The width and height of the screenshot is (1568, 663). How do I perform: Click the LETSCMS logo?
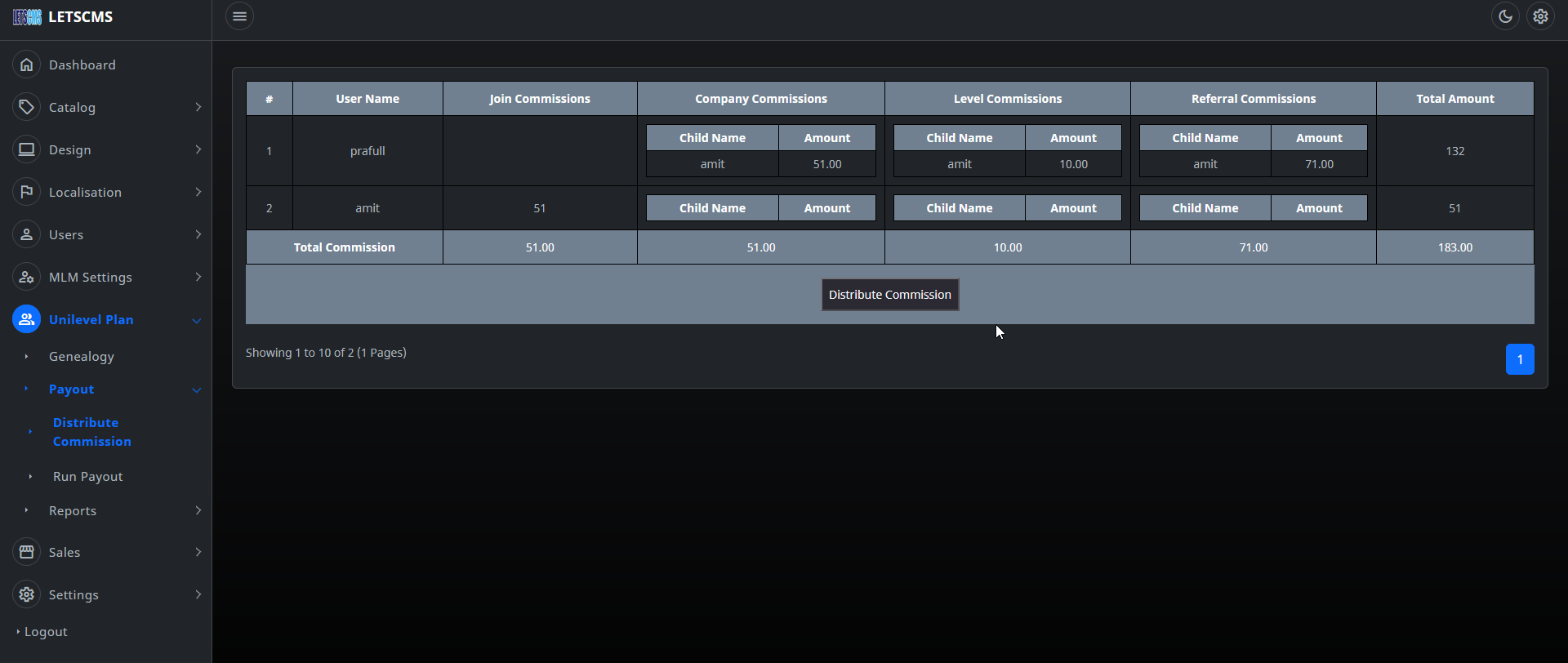click(x=63, y=17)
